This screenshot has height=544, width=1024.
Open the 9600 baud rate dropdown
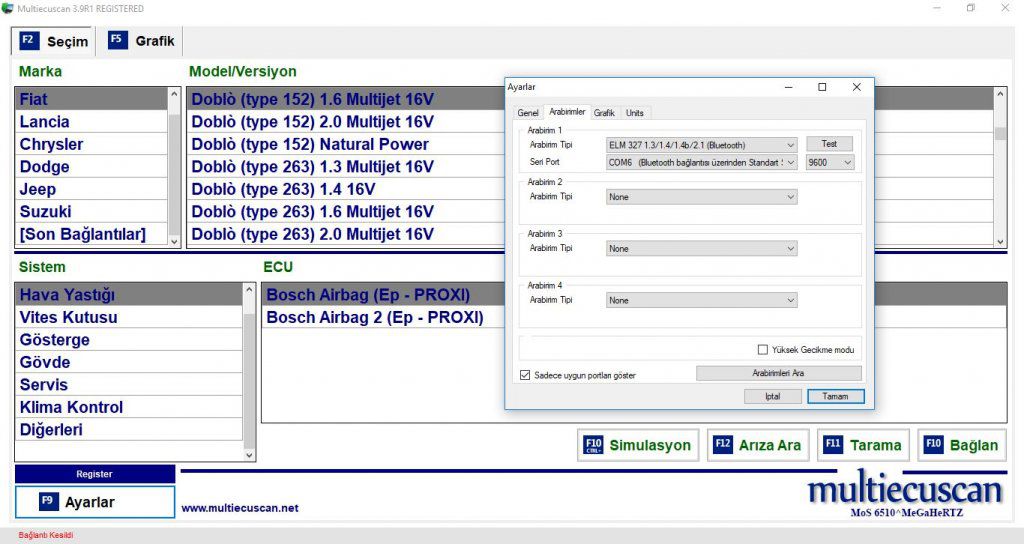(830, 163)
